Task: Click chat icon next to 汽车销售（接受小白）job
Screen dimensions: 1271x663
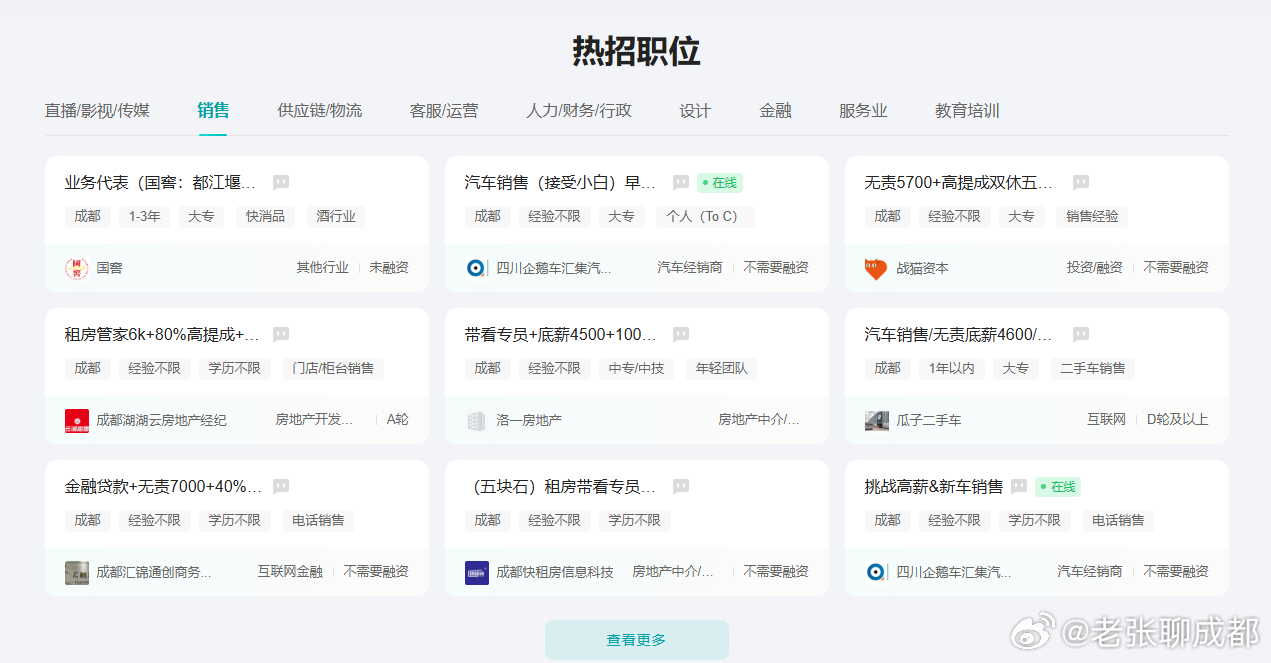Action: [681, 183]
